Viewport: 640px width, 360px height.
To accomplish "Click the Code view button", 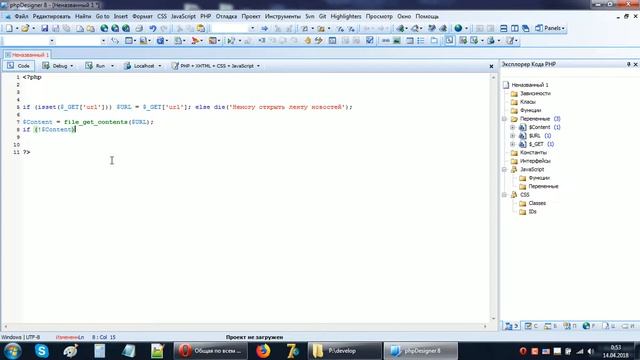I will click(19, 66).
